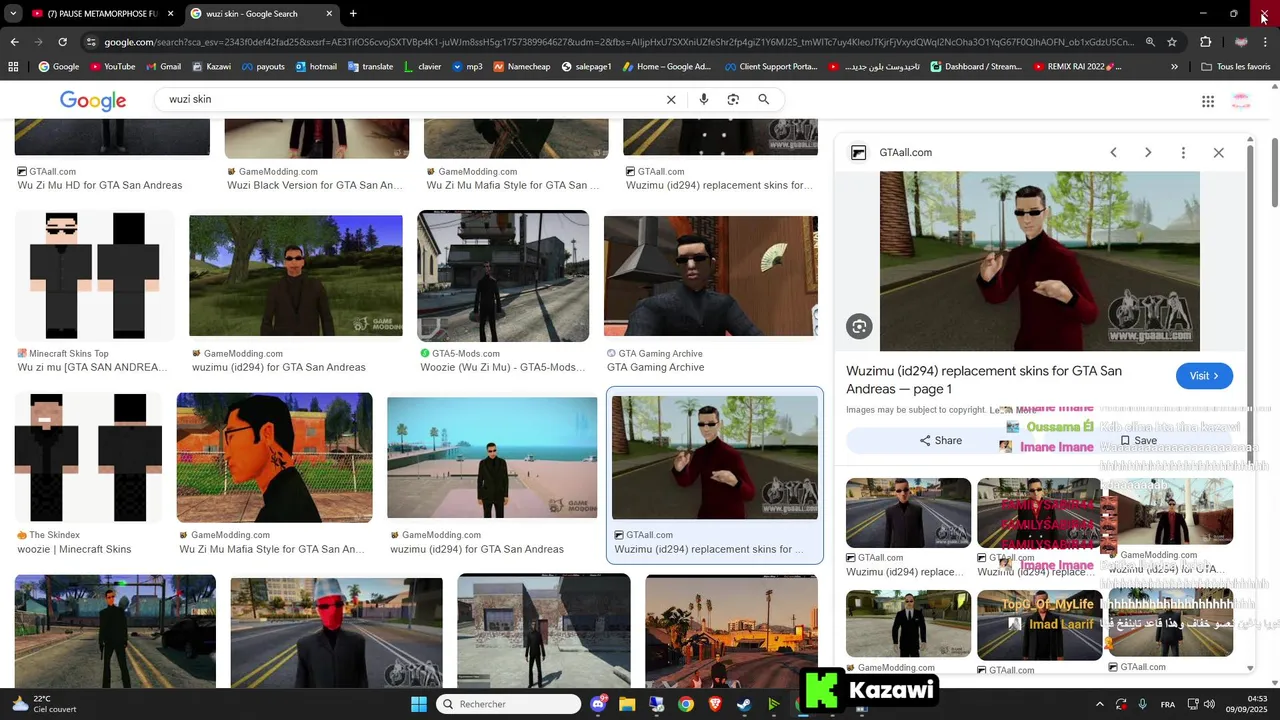The width and height of the screenshot is (1280, 720).
Task: Reload the current page
Action: click(62, 42)
